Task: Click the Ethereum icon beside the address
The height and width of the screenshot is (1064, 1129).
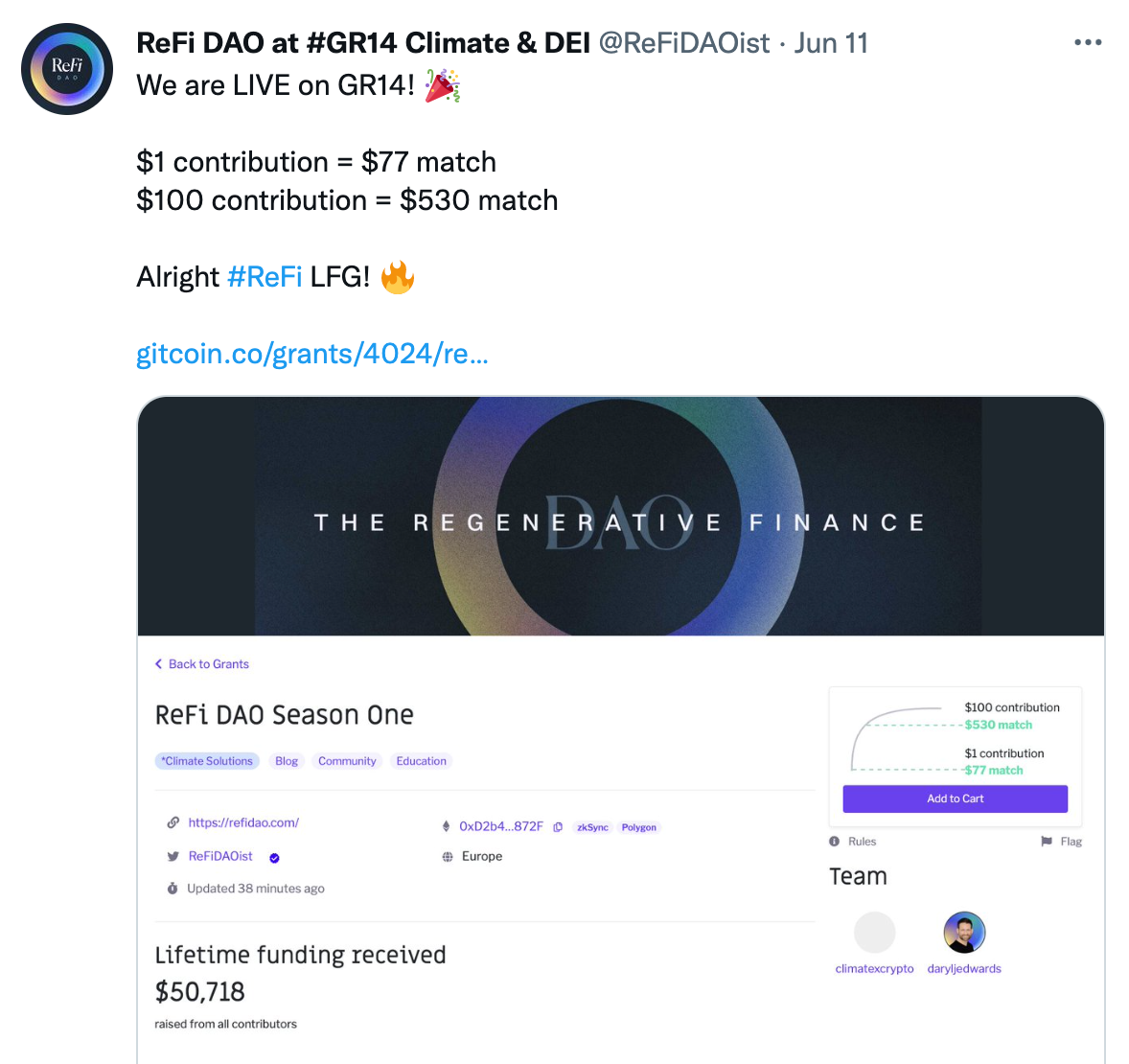Action: point(446,826)
